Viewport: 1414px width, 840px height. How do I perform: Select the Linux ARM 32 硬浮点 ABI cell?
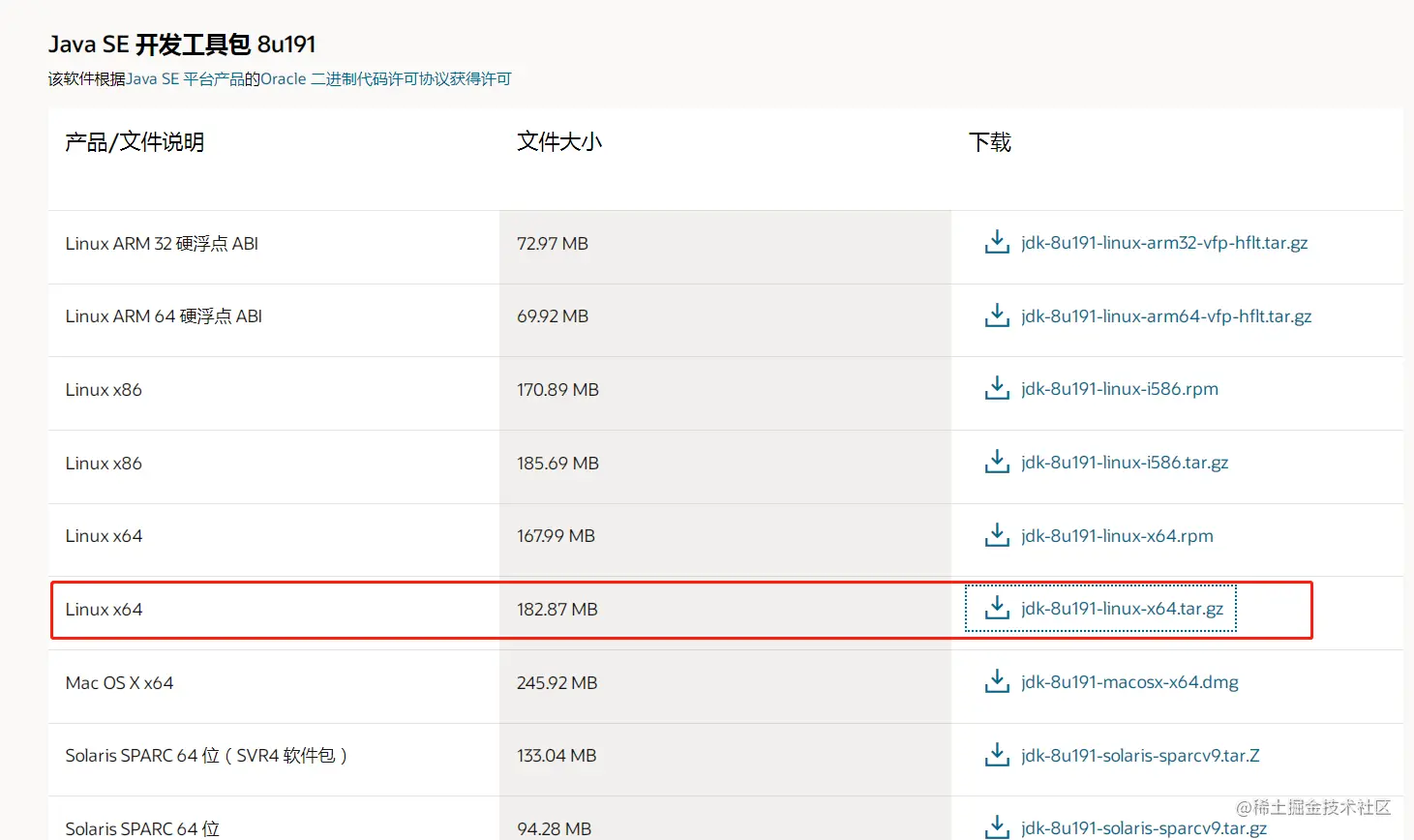pos(162,244)
